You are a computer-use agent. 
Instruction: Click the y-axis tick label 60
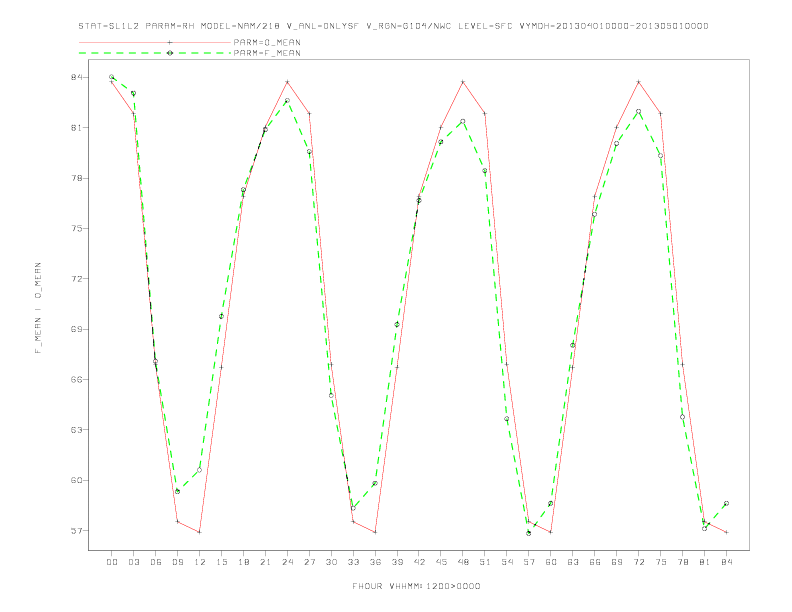(77, 480)
